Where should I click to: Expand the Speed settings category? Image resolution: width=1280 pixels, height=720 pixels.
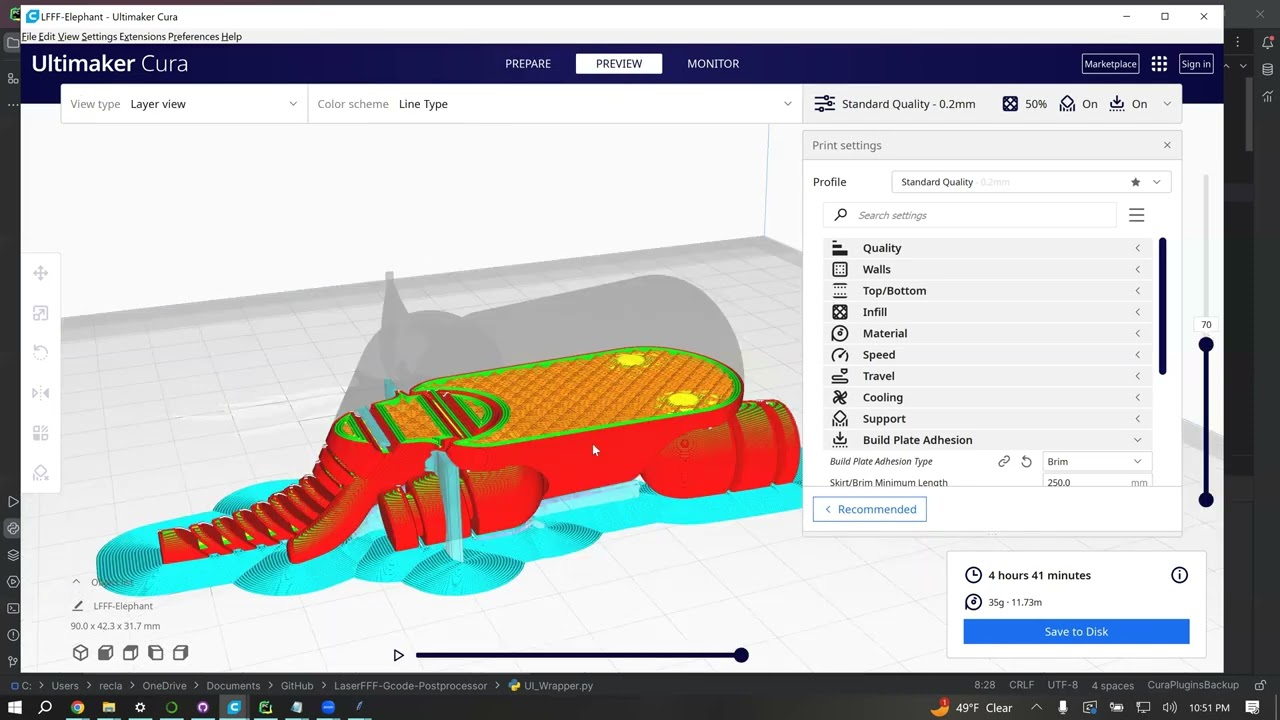pos(988,355)
